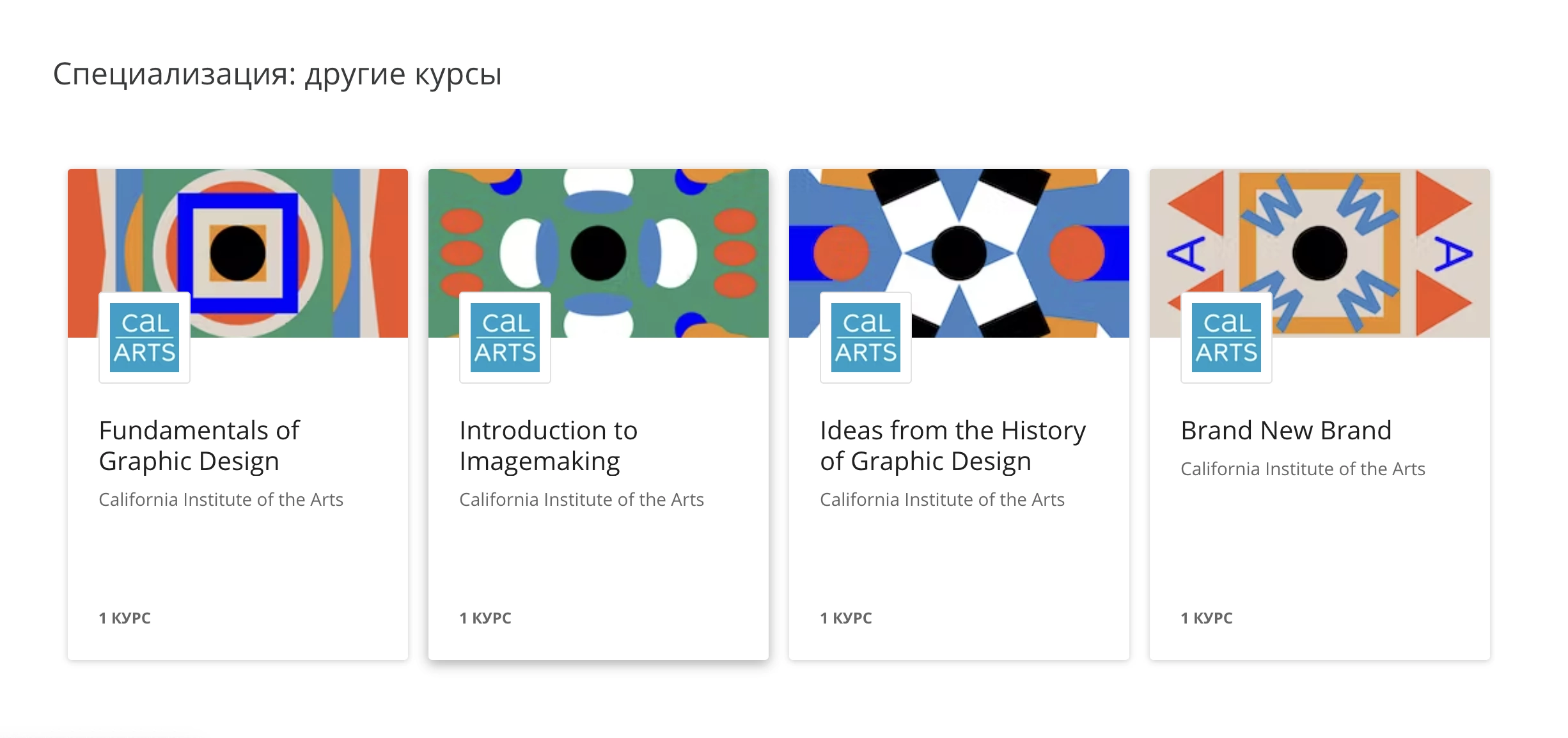Open the Fundamentals of Graphic Design cover image
The height and width of the screenshot is (738, 1568).
(x=238, y=253)
